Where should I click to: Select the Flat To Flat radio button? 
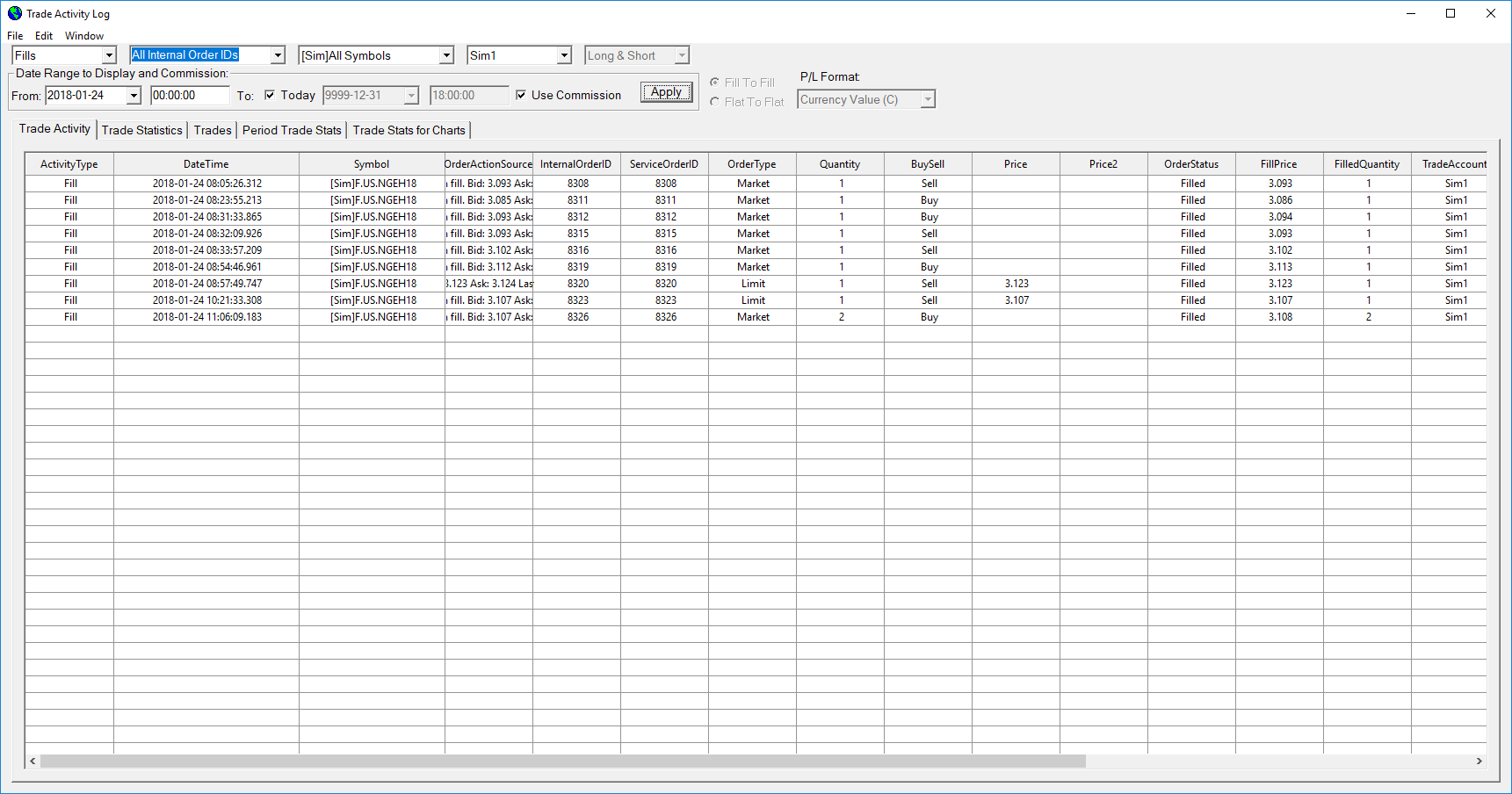click(x=714, y=102)
